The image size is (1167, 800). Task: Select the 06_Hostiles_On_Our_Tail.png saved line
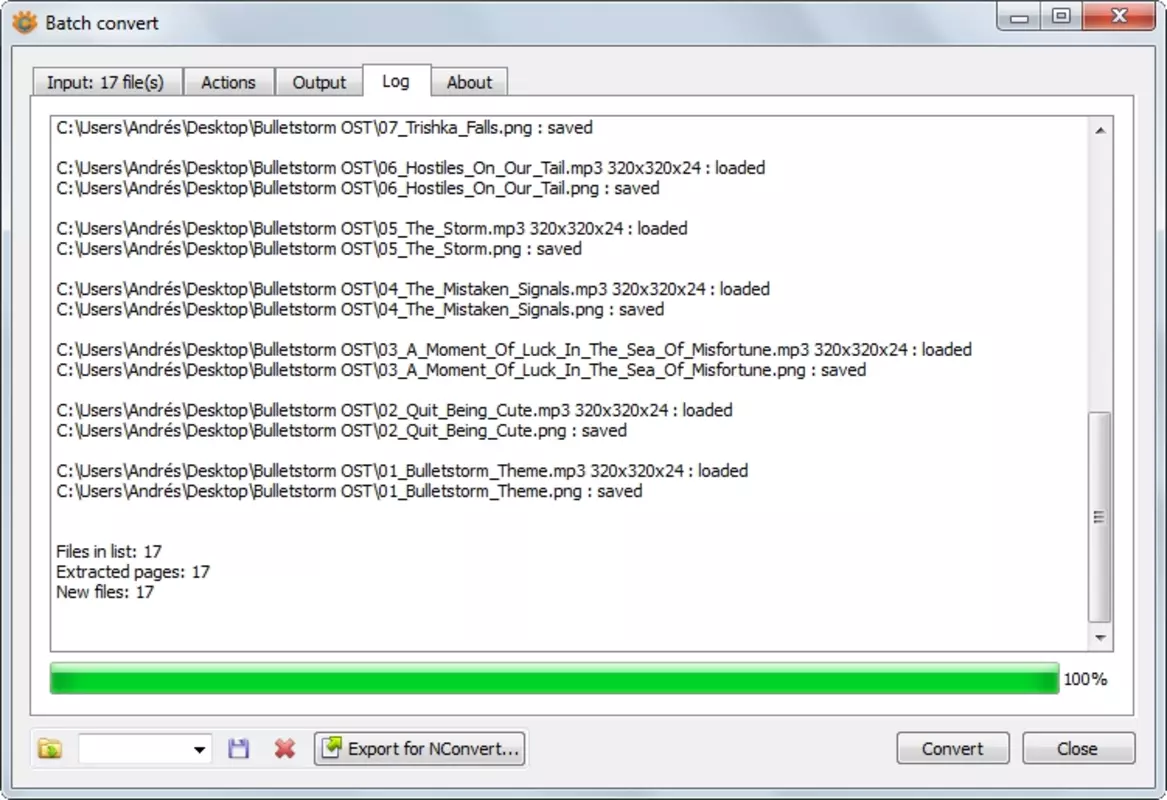point(357,188)
